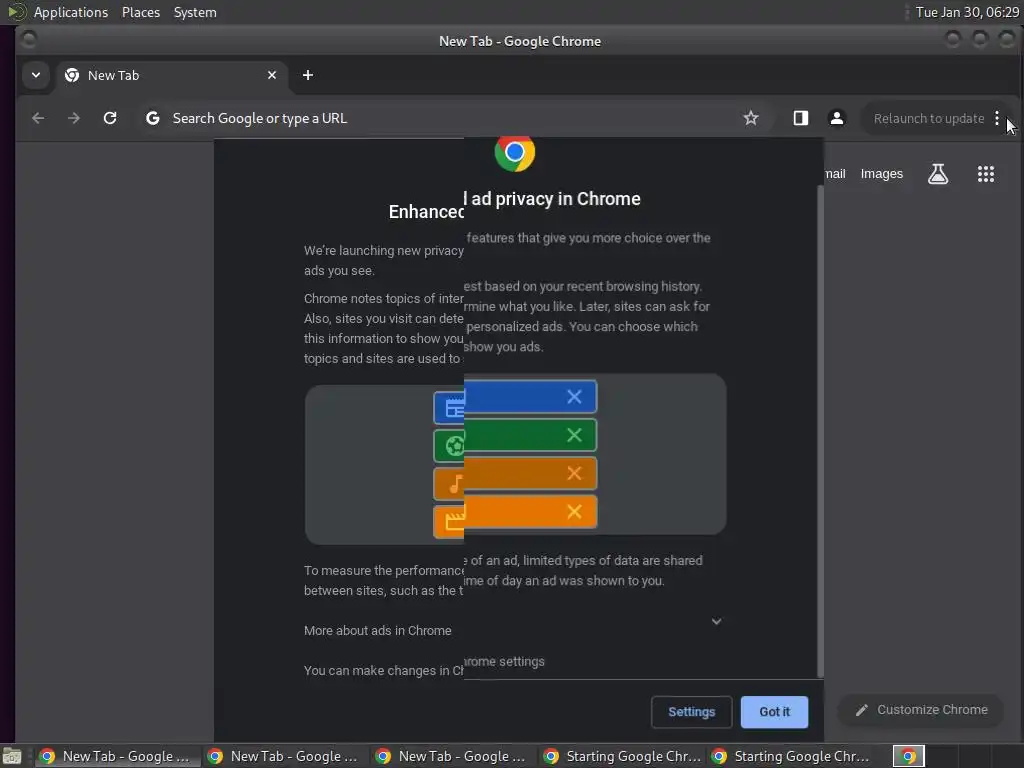Open the Applications menu
Viewport: 1024px width, 768px height.
point(71,12)
